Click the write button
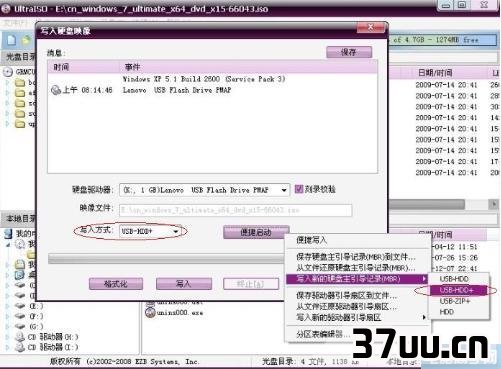The image size is (501, 369). [184, 284]
